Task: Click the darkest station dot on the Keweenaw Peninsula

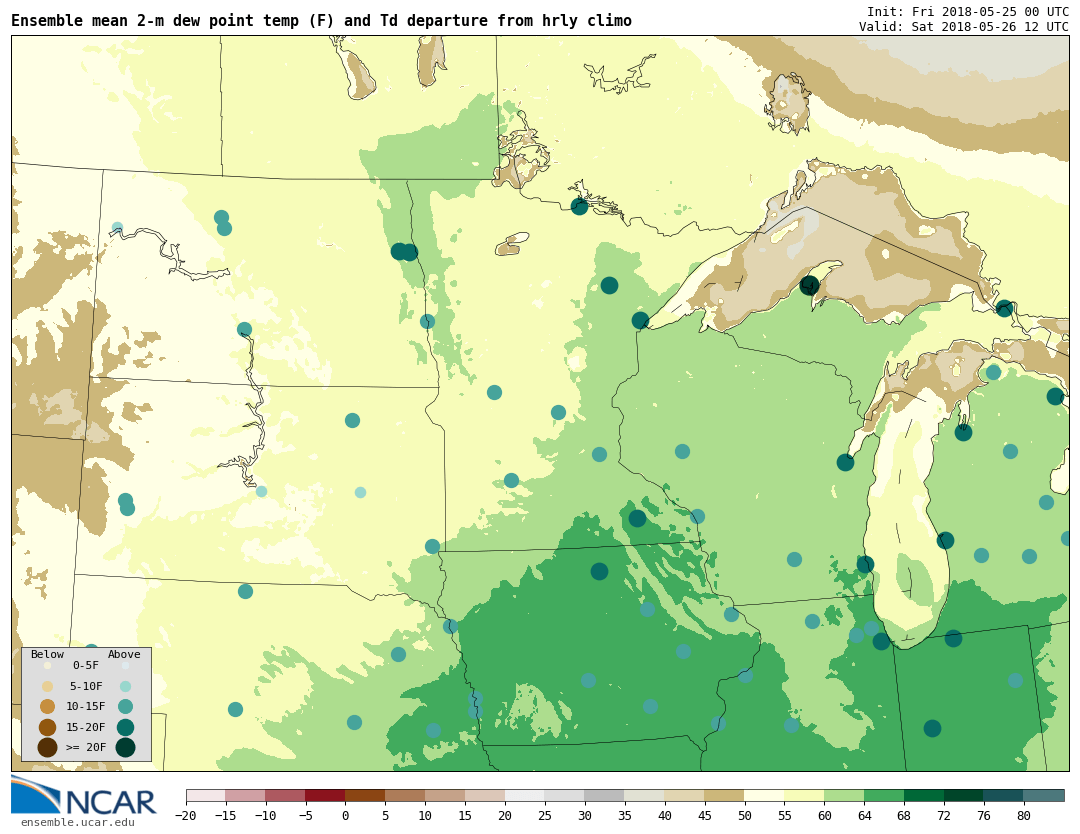Action: [809, 285]
